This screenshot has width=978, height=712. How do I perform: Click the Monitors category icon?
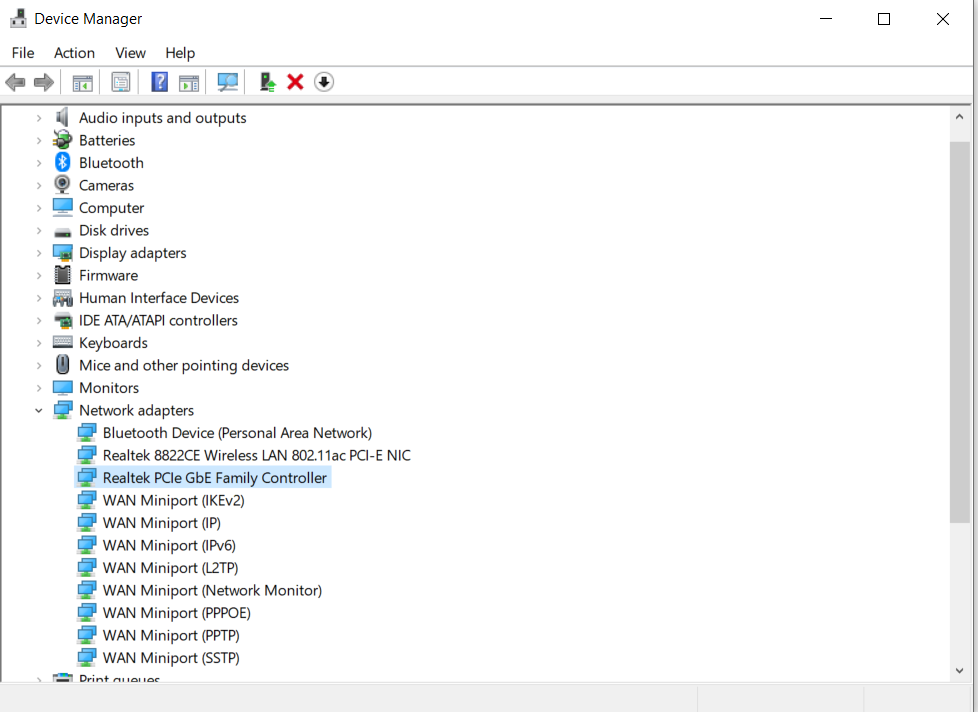pyautogui.click(x=62, y=387)
